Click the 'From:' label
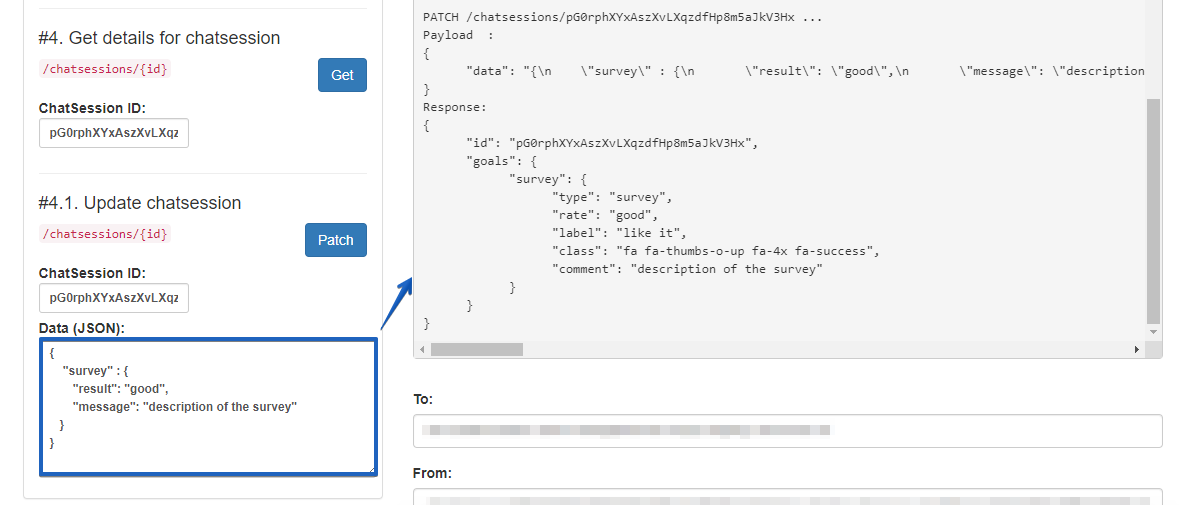Viewport: 1188px width, 505px height. pos(432,473)
